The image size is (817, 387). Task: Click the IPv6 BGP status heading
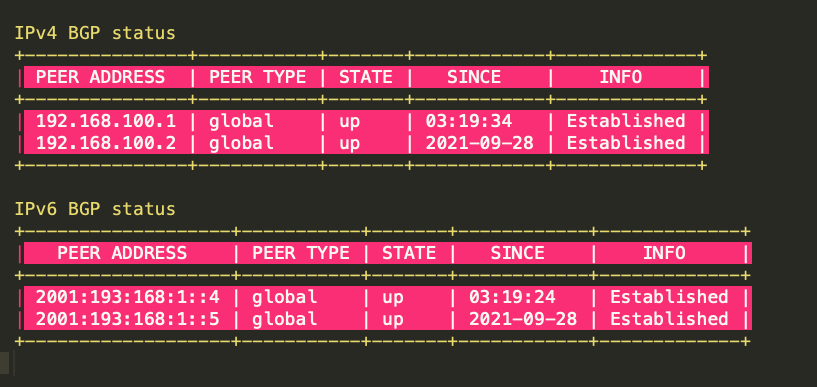(95, 209)
